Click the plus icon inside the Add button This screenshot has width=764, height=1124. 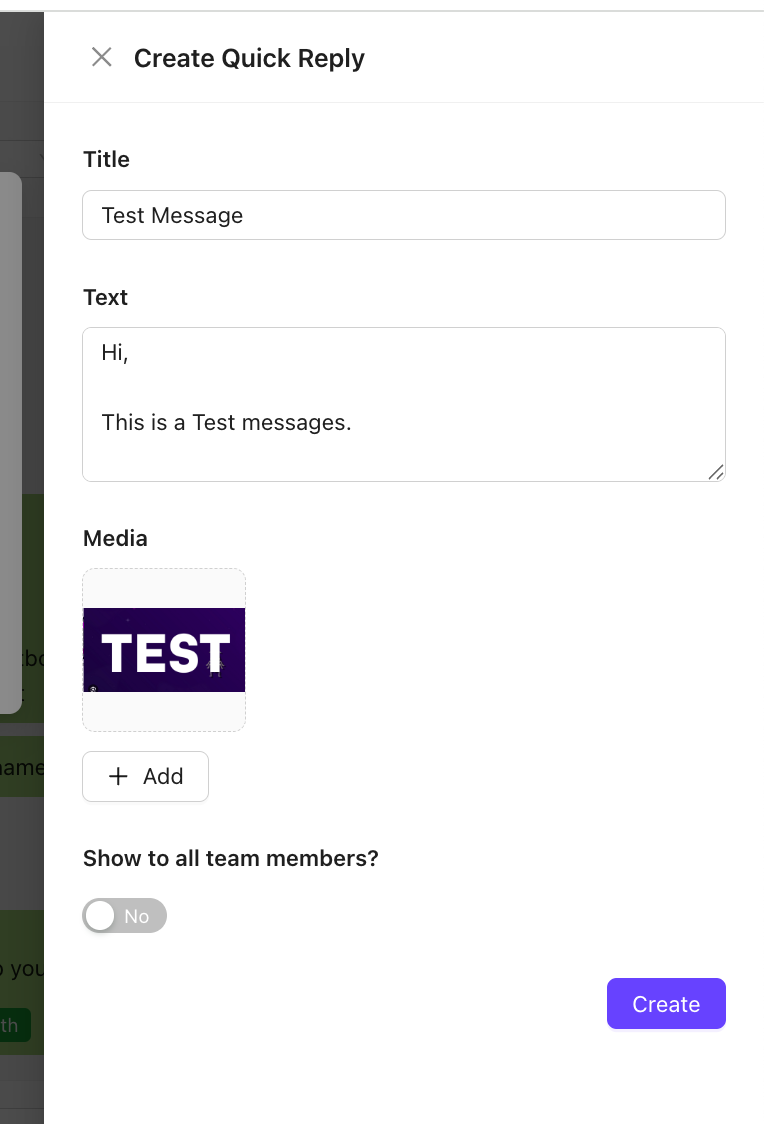coord(118,776)
